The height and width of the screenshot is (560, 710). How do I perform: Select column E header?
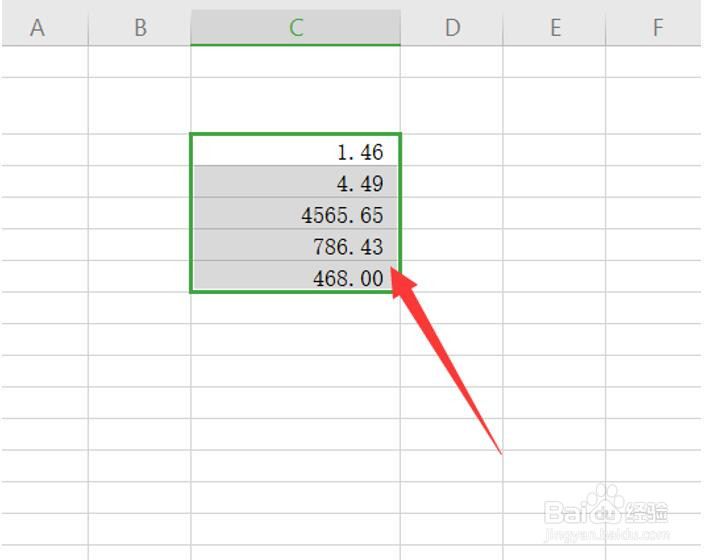click(x=554, y=27)
